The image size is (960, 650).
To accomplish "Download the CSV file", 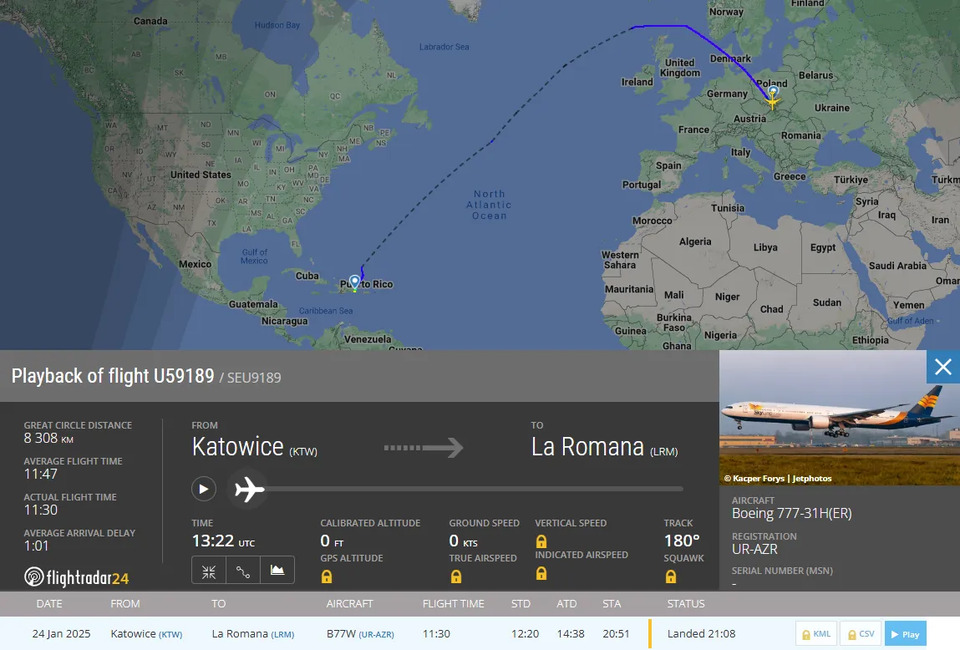I will [x=860, y=634].
